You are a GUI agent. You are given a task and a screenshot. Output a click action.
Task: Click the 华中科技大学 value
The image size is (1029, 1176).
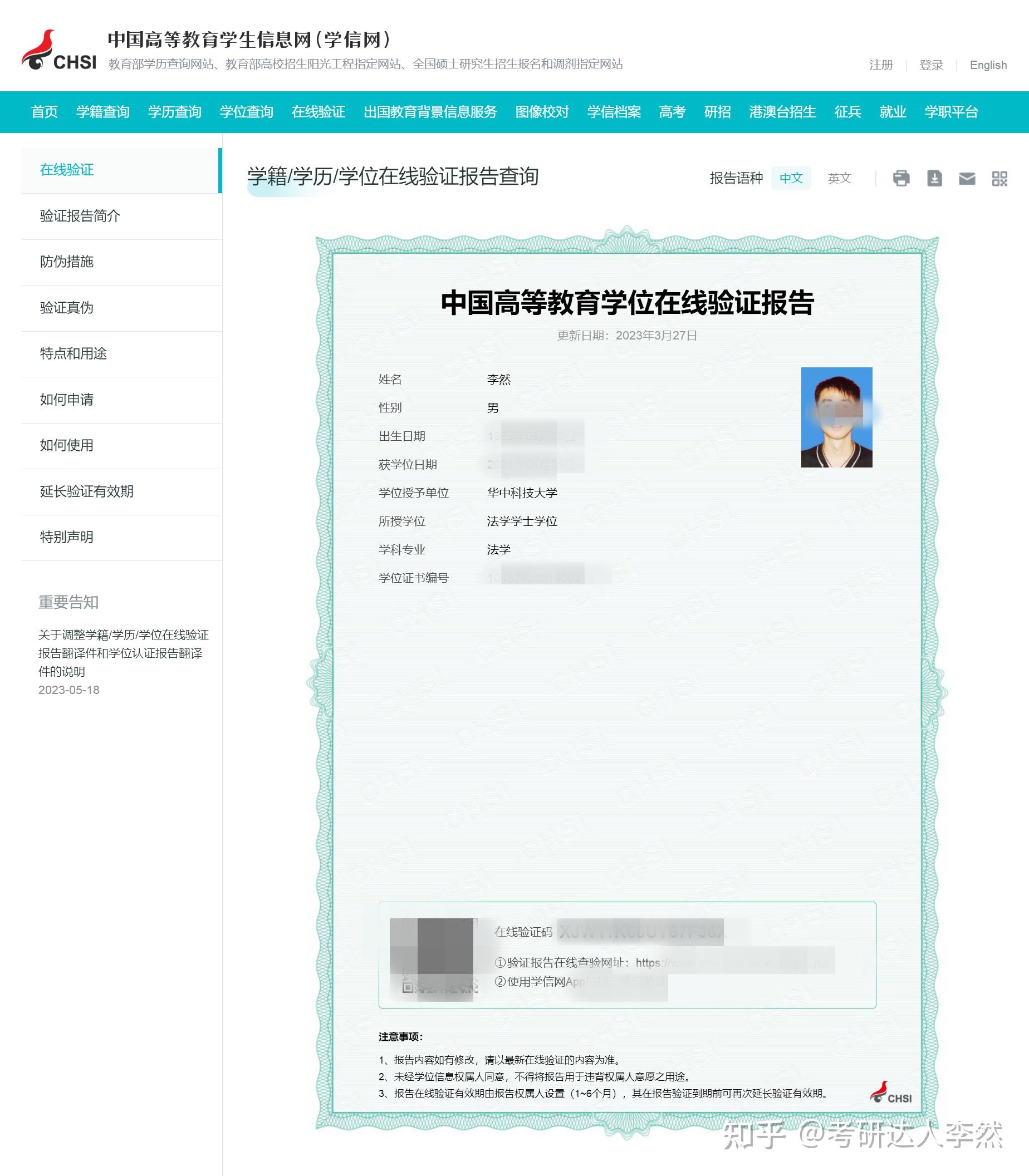point(522,493)
